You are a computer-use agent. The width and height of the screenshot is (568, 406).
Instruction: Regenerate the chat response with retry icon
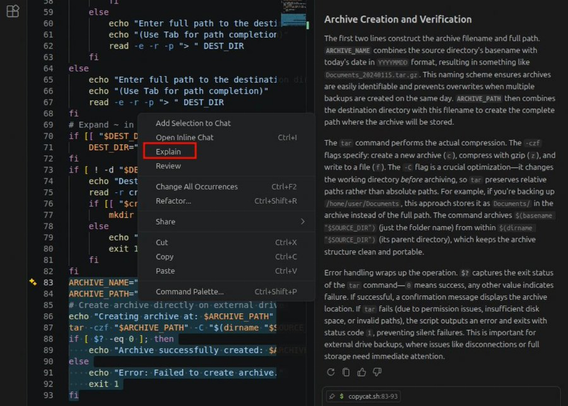330,372
